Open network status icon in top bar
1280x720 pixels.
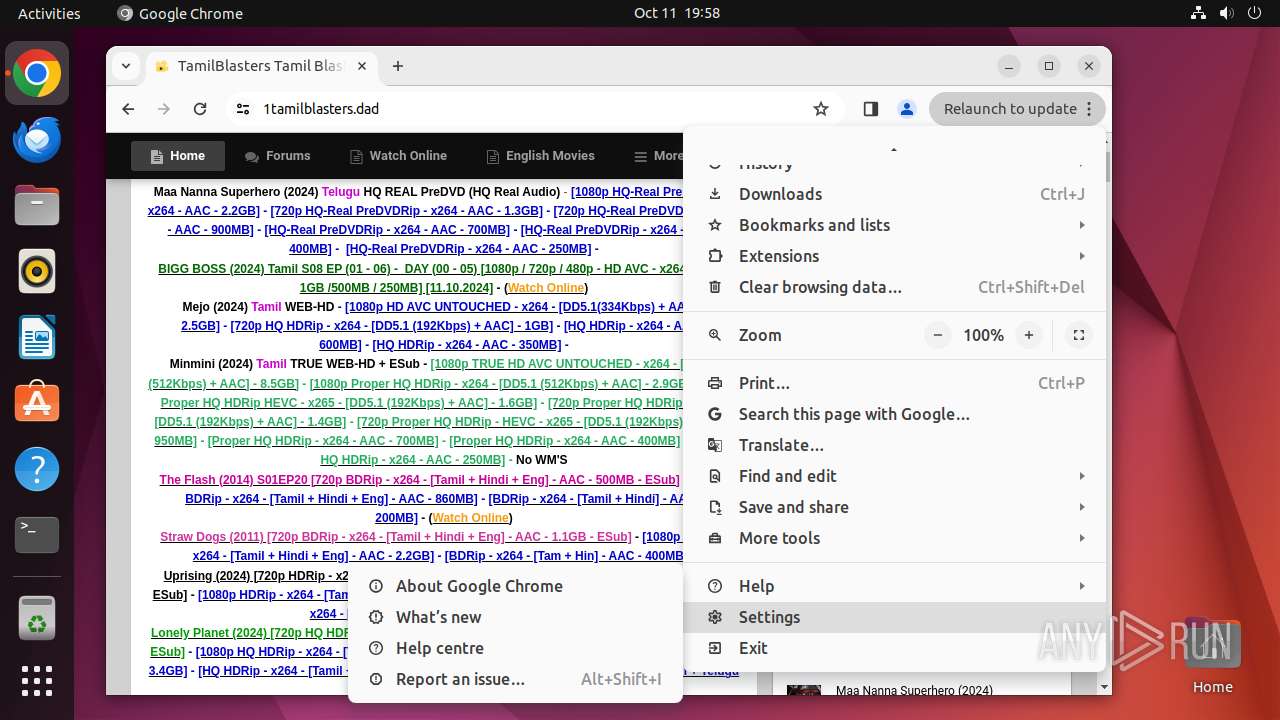point(1199,14)
